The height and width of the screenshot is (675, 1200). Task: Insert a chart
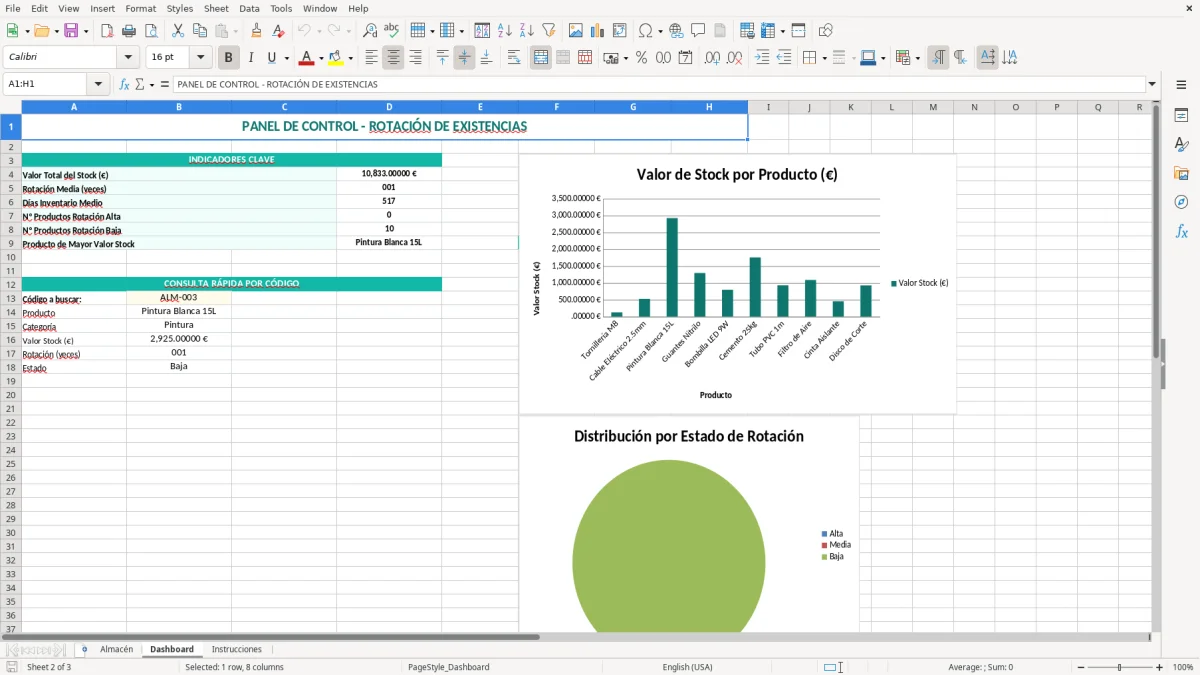click(x=598, y=31)
